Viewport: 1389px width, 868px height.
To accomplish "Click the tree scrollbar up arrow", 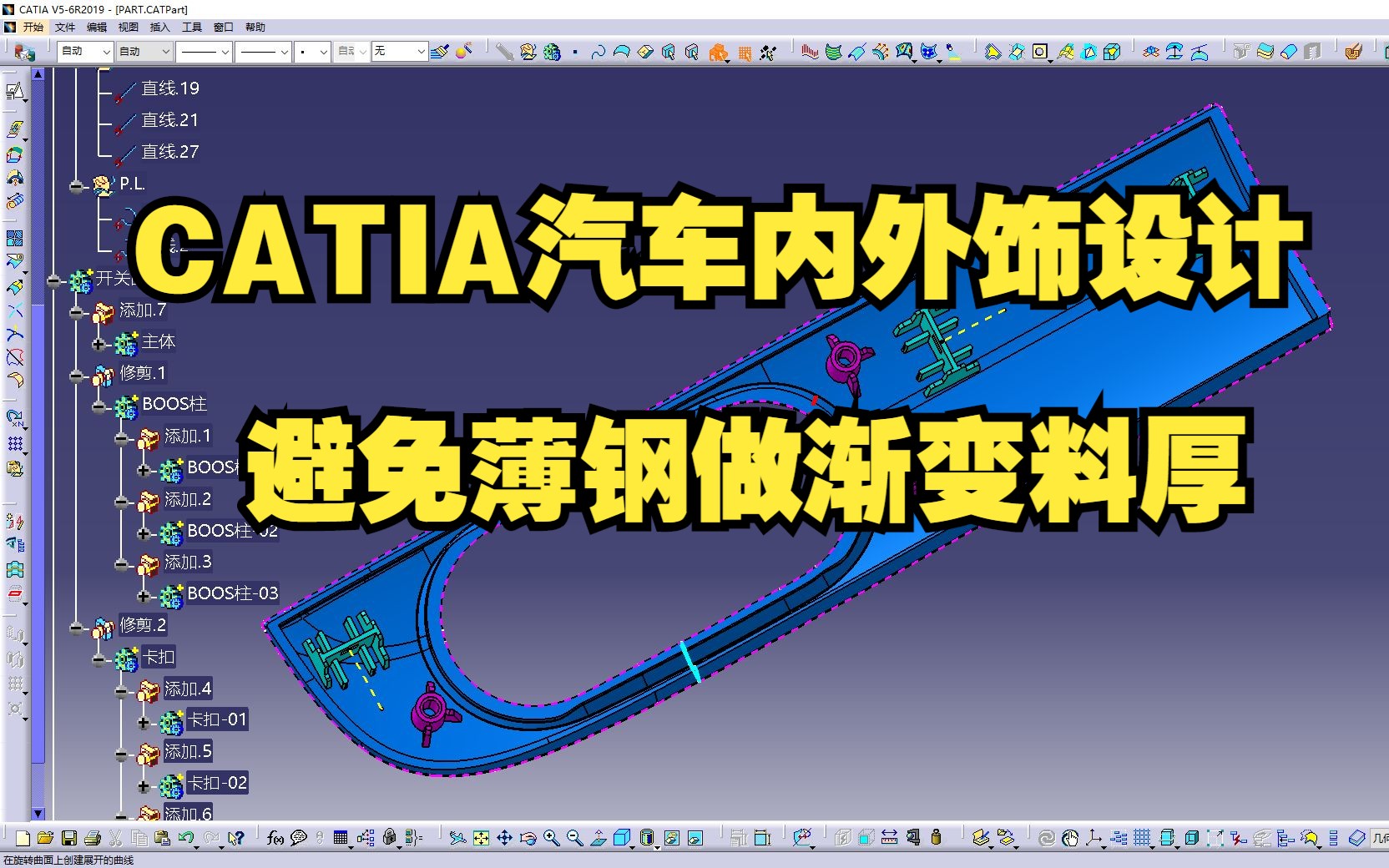I will coord(38,74).
